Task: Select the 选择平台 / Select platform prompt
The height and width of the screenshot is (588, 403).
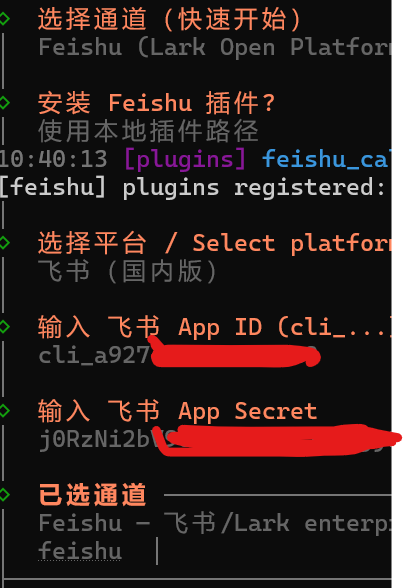Action: [x=214, y=243]
